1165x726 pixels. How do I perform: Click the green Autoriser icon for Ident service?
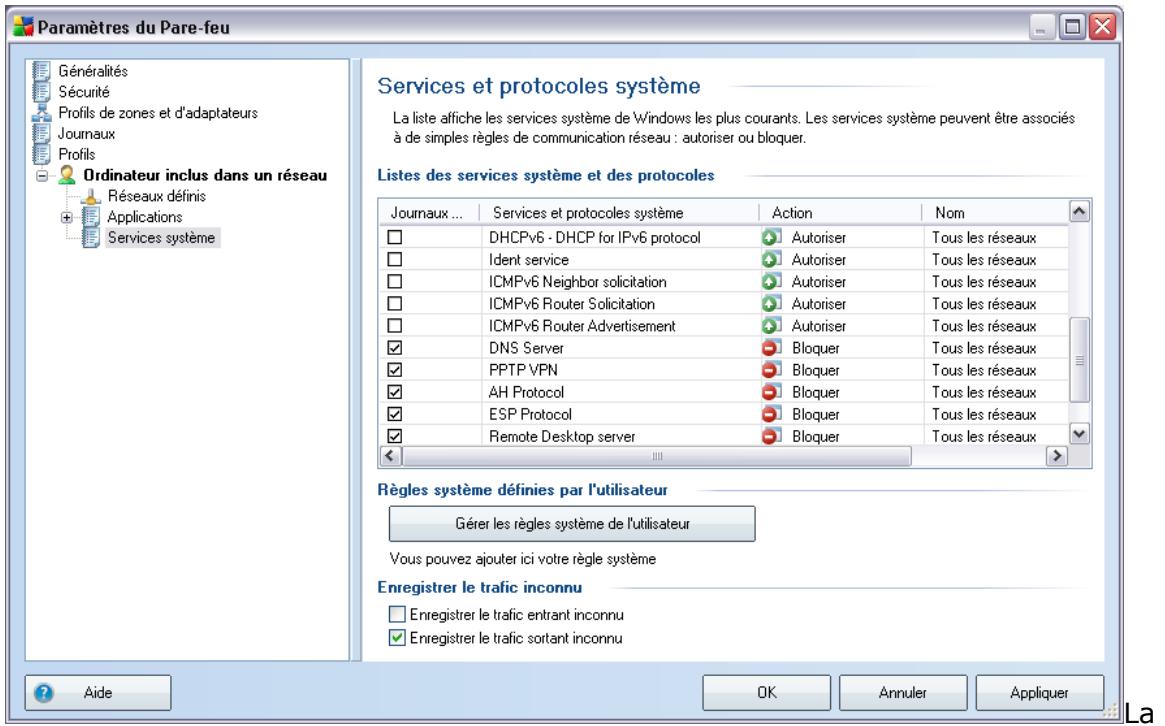771,260
